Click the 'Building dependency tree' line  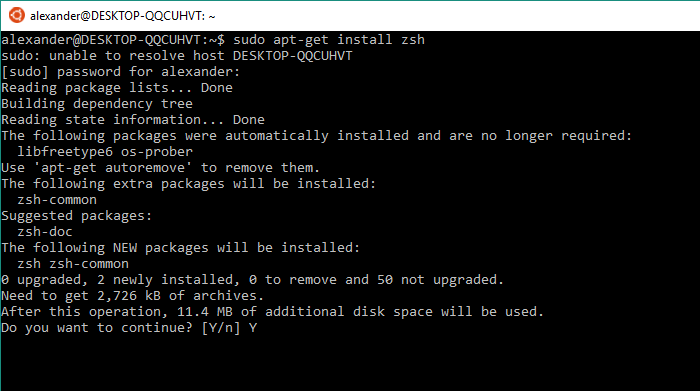[97, 104]
